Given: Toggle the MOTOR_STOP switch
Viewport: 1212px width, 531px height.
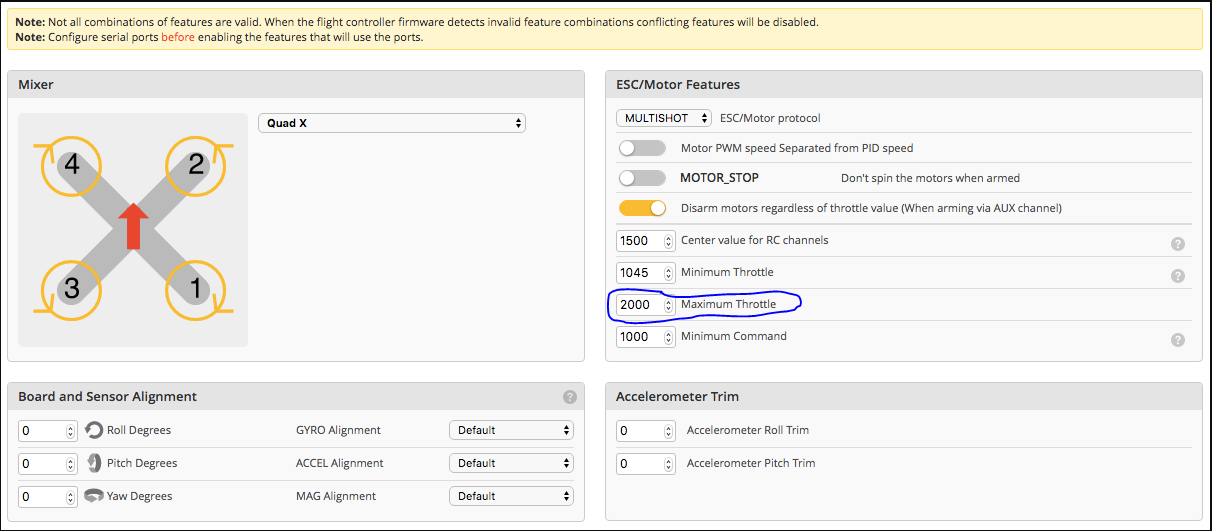Looking at the screenshot, I should [x=642, y=178].
